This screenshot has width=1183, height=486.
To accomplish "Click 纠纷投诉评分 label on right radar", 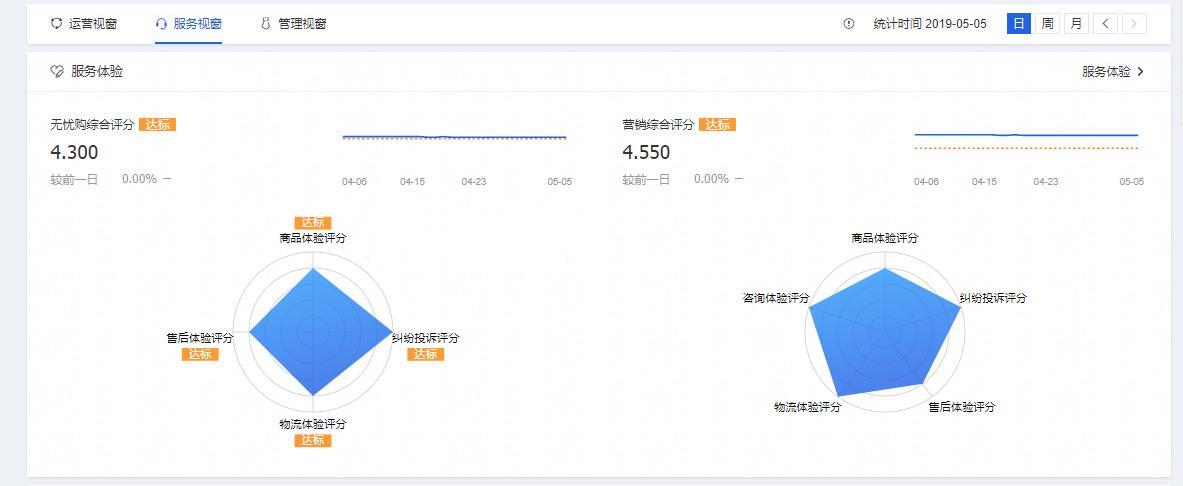I will click(x=993, y=298).
